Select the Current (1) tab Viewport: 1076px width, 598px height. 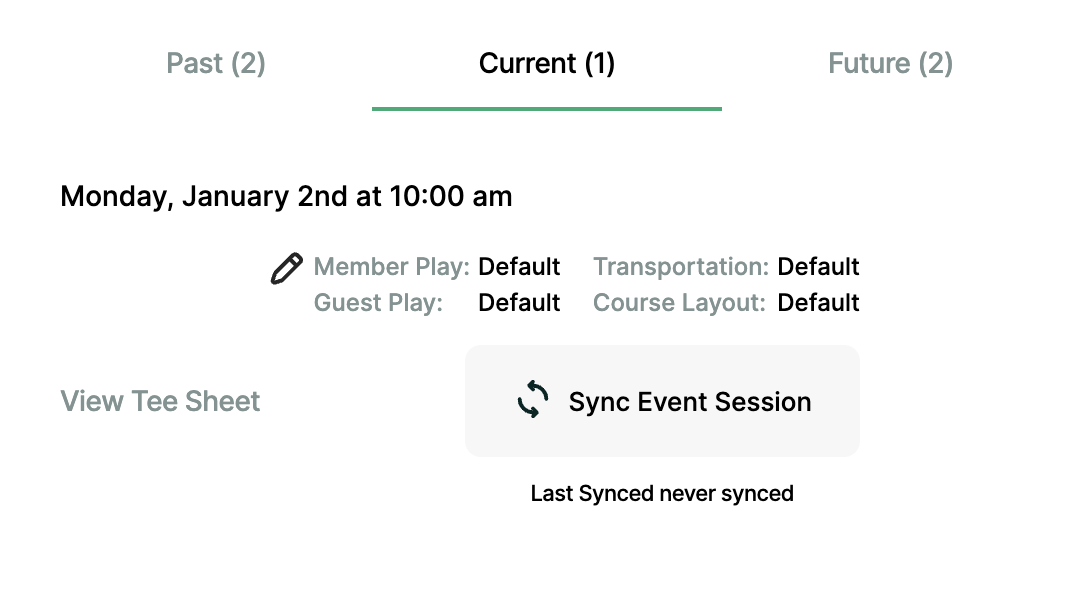547,63
